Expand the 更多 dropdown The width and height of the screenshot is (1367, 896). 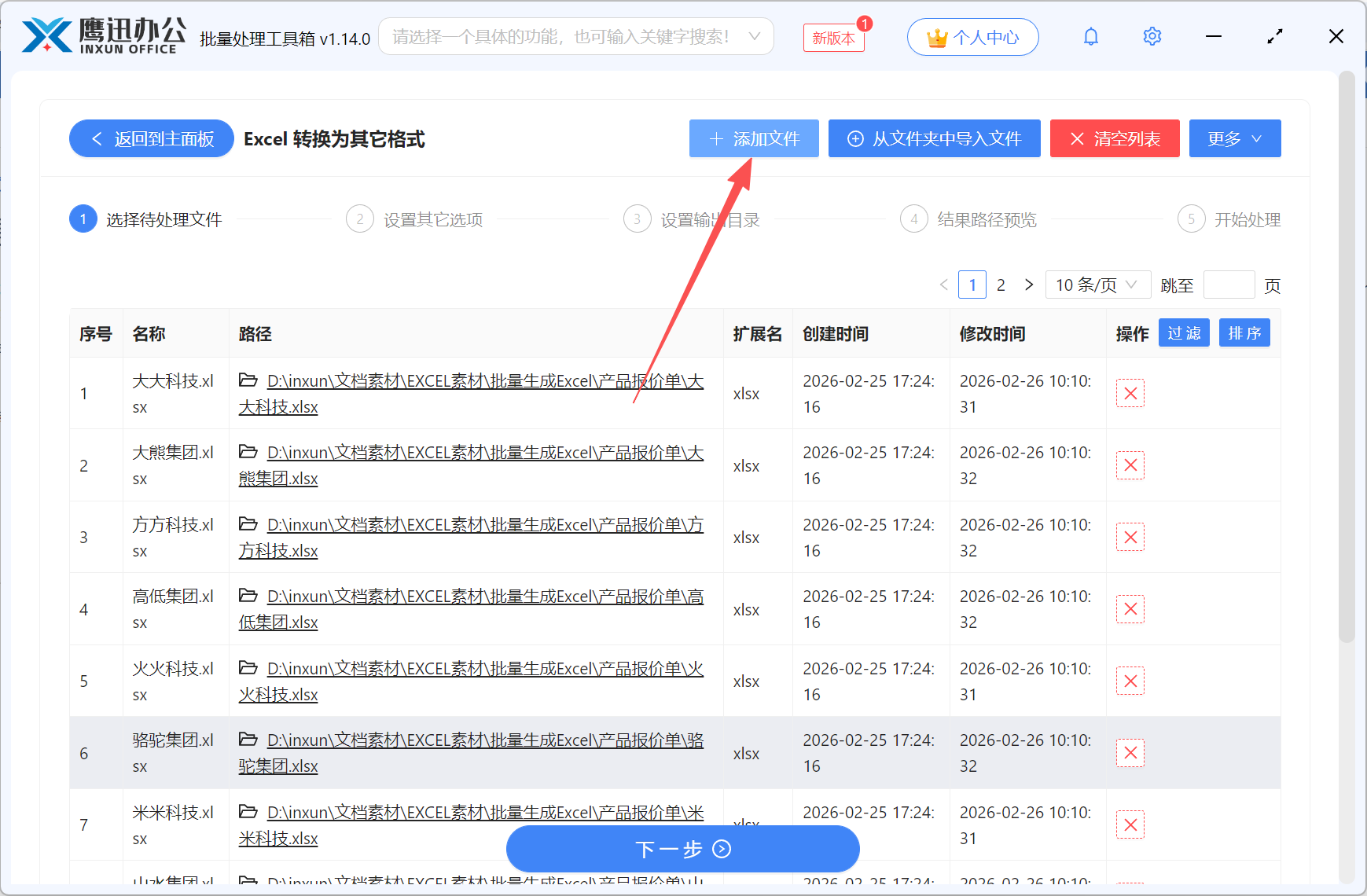coord(1234,138)
